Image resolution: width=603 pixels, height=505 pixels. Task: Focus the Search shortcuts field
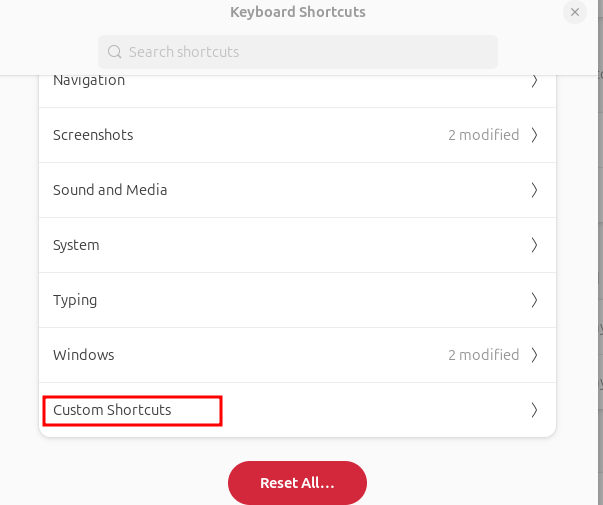[x=298, y=52]
